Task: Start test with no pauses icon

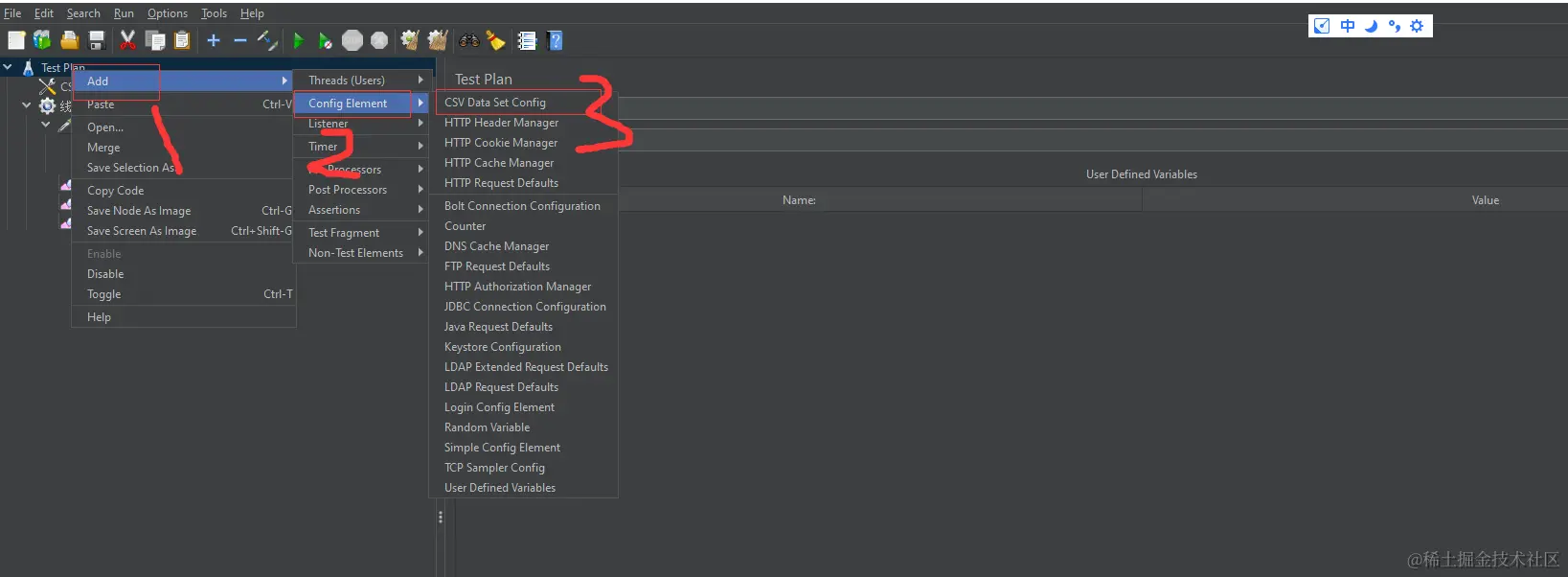Action: pos(326,40)
